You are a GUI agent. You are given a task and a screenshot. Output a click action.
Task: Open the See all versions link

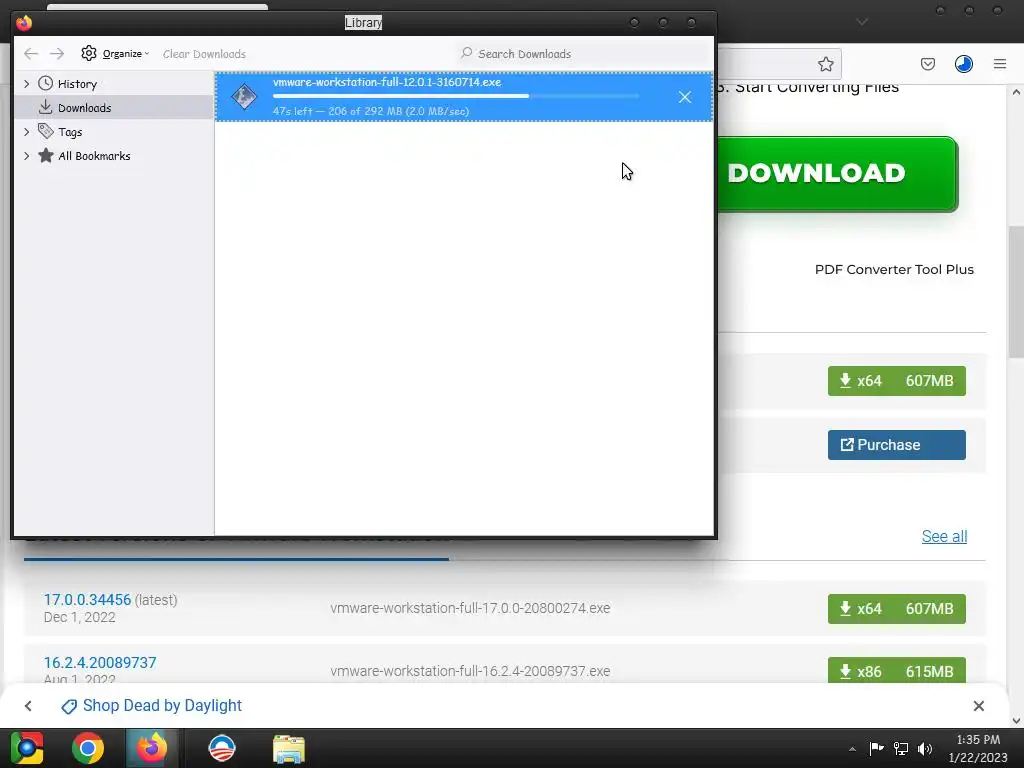point(944,537)
